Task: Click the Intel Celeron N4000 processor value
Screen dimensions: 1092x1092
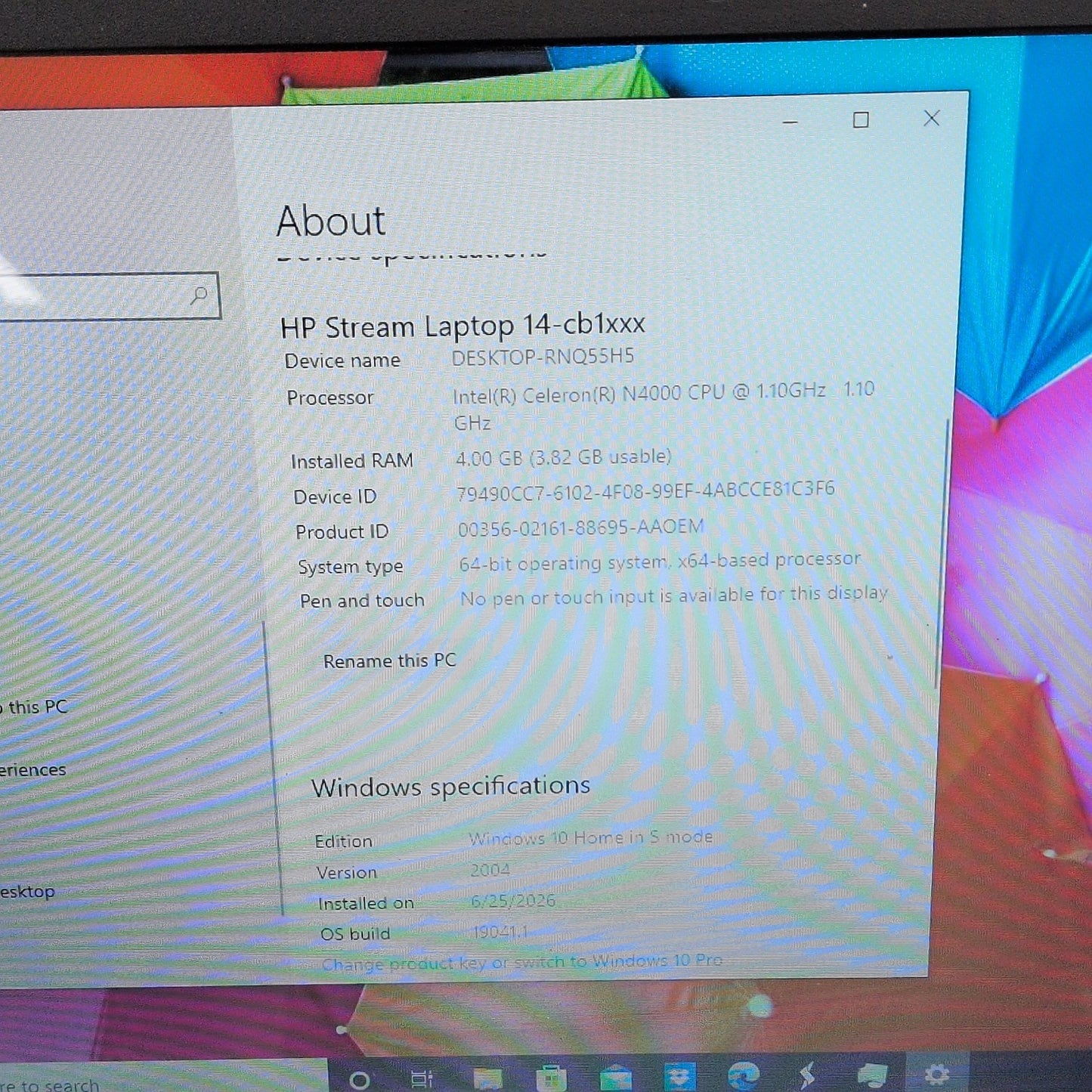Action: pos(664,406)
